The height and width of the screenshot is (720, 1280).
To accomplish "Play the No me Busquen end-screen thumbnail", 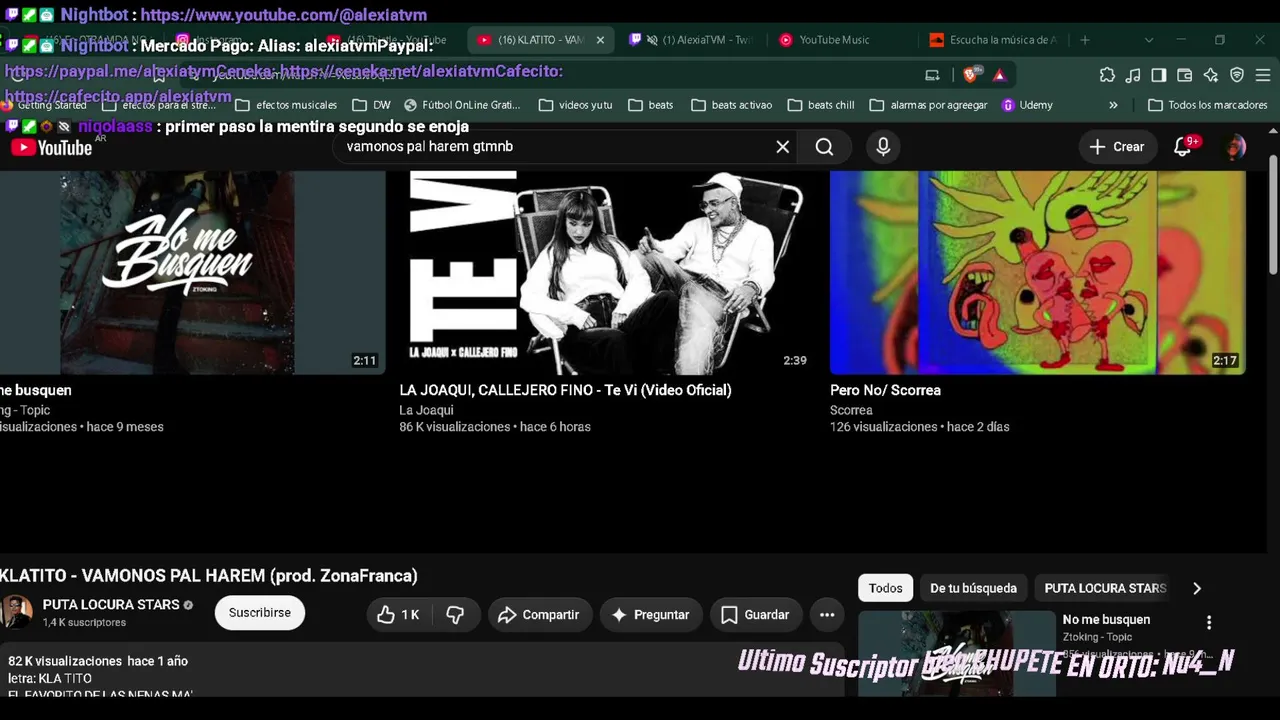I will click(192, 272).
